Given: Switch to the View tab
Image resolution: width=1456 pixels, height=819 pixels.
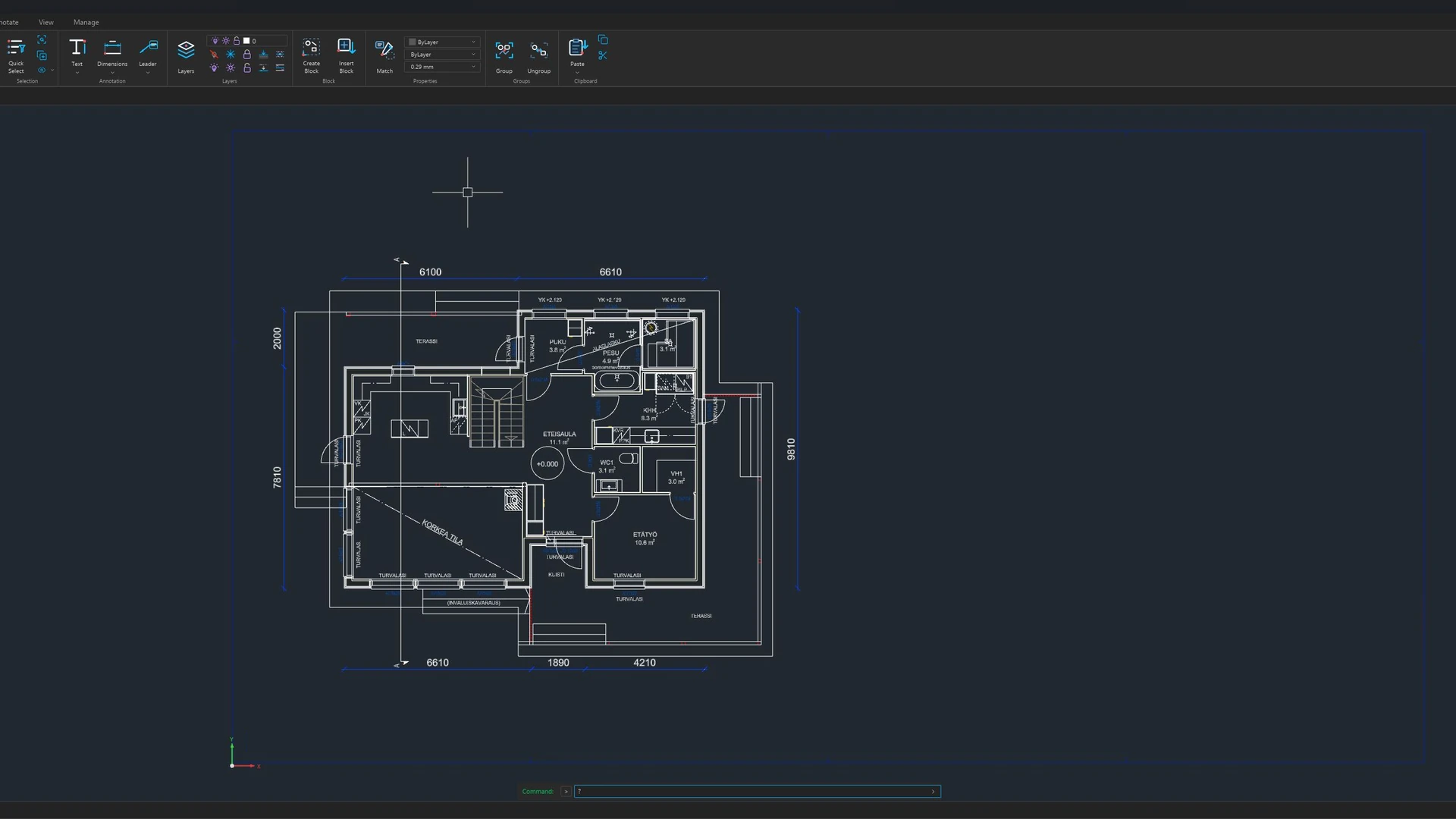Looking at the screenshot, I should coord(46,22).
